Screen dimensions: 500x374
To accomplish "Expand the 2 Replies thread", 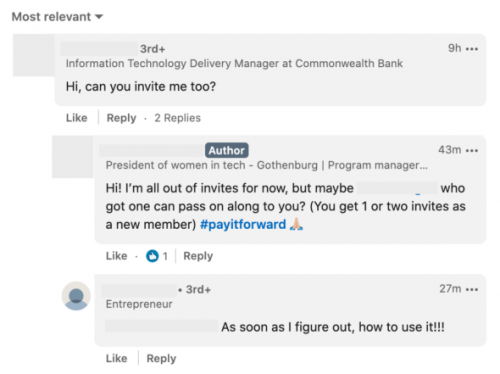I will pyautogui.click(x=177, y=118).
